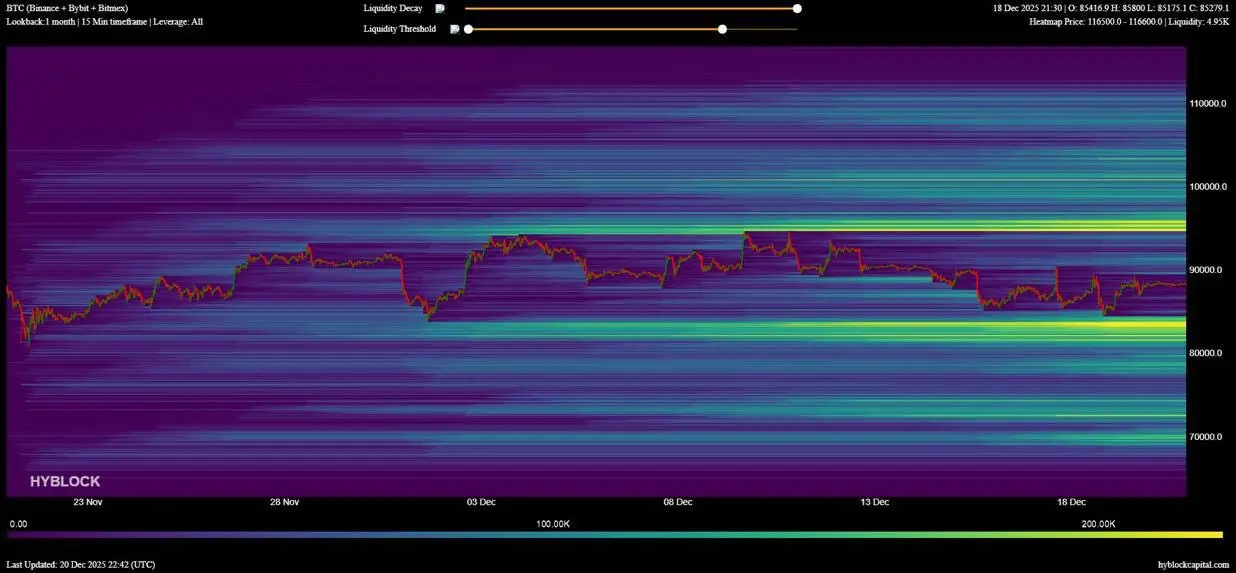Screen dimensions: 1236x573
Task: Click the Liquidity Threshold info icon
Action: (455, 29)
